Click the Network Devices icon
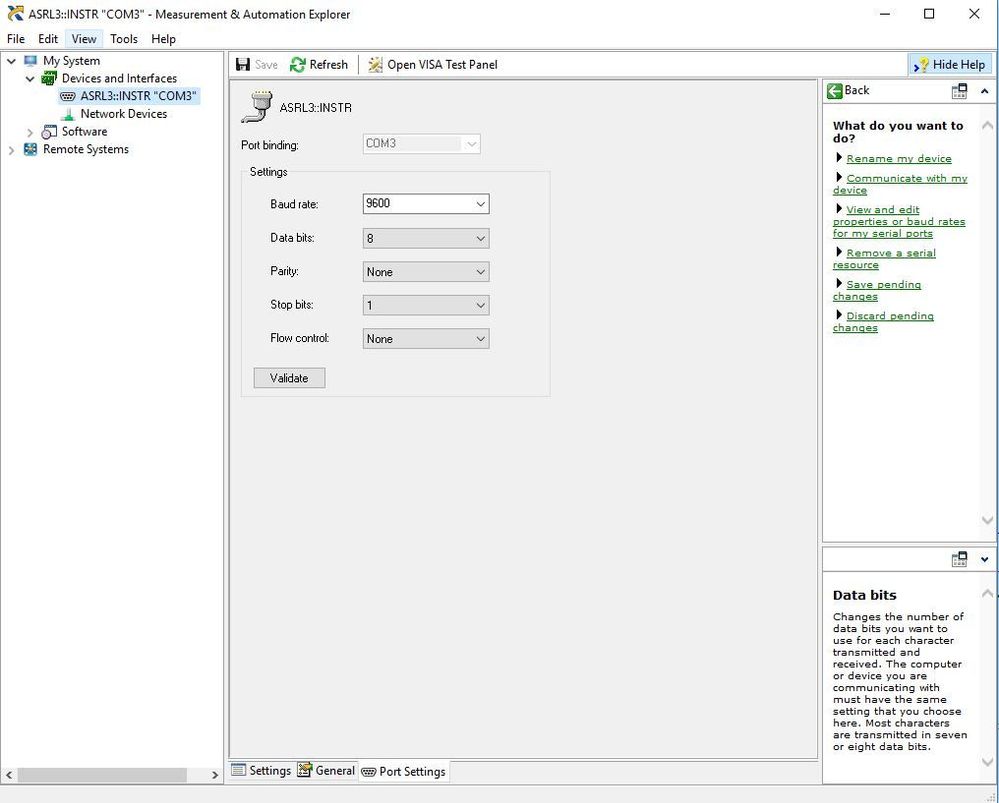The image size is (999, 803). [x=68, y=114]
